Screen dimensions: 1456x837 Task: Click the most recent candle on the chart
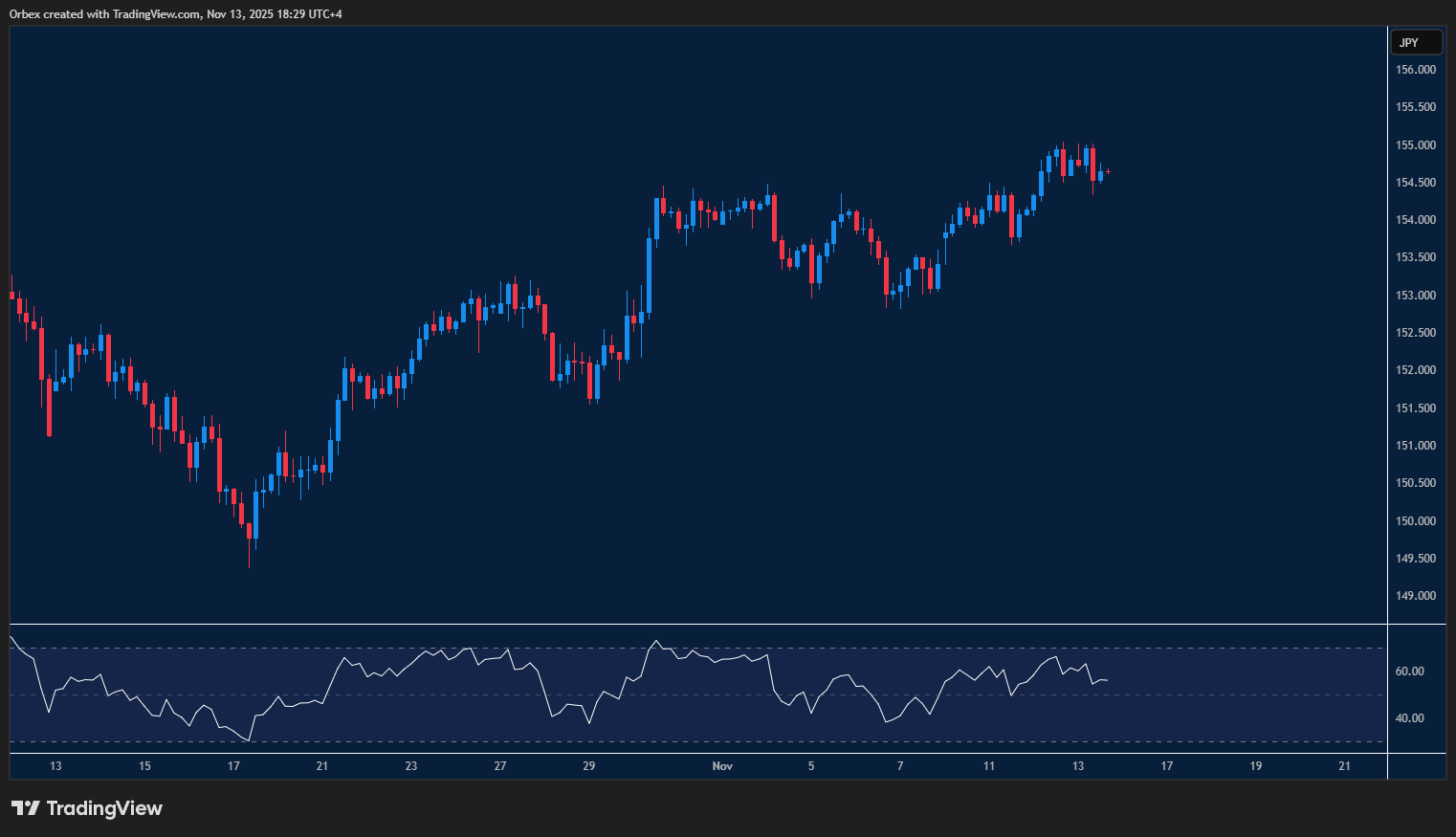click(1108, 171)
